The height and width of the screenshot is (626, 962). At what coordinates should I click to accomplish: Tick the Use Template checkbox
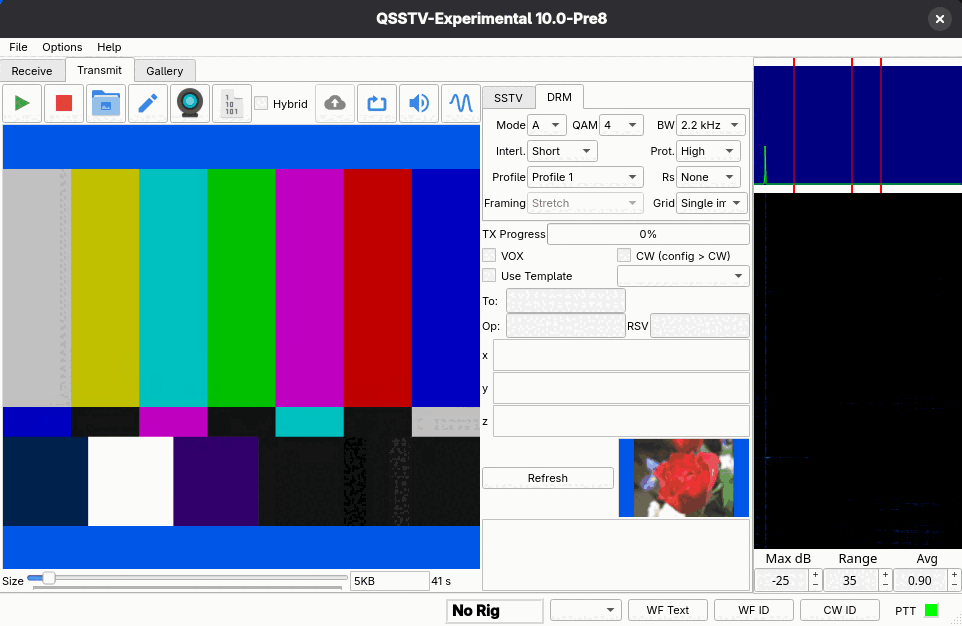pos(489,276)
